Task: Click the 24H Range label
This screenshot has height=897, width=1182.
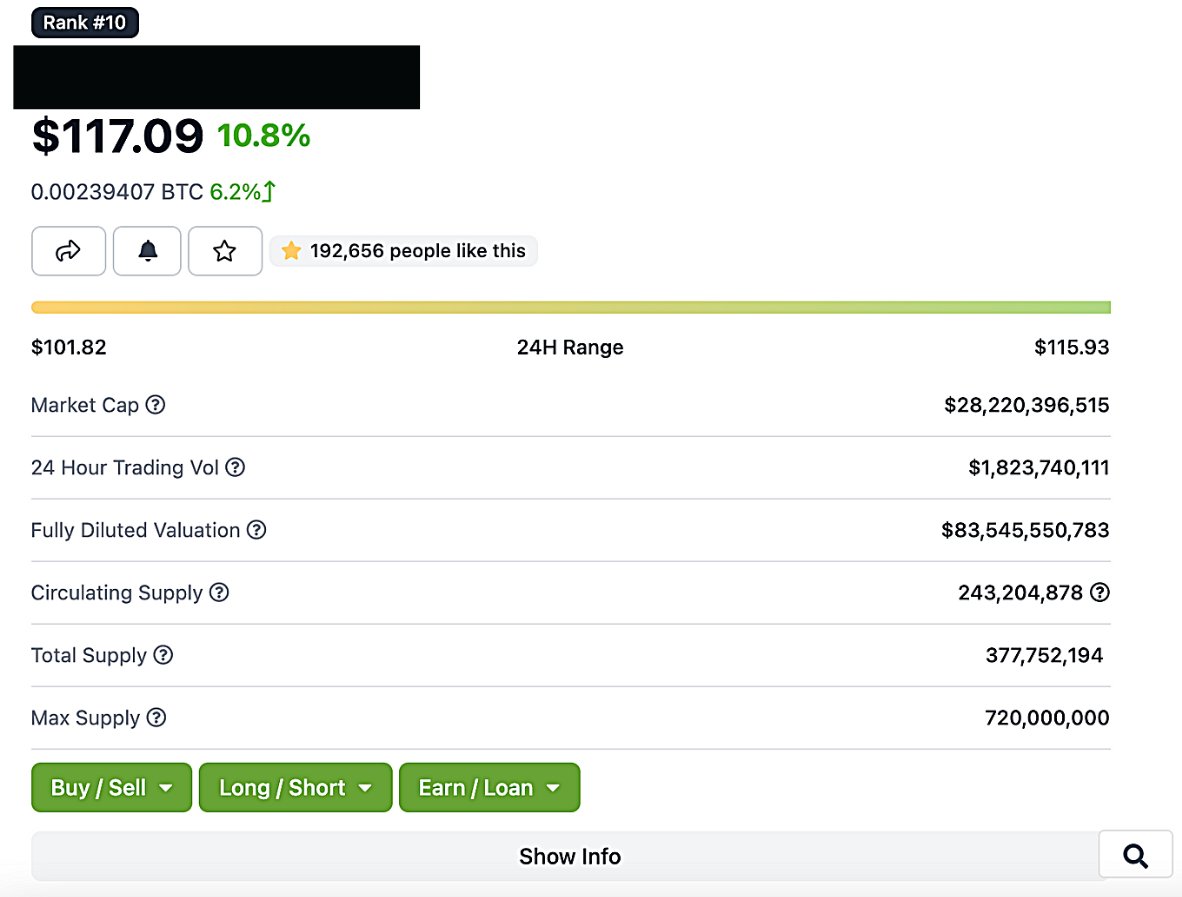Action: click(x=569, y=347)
